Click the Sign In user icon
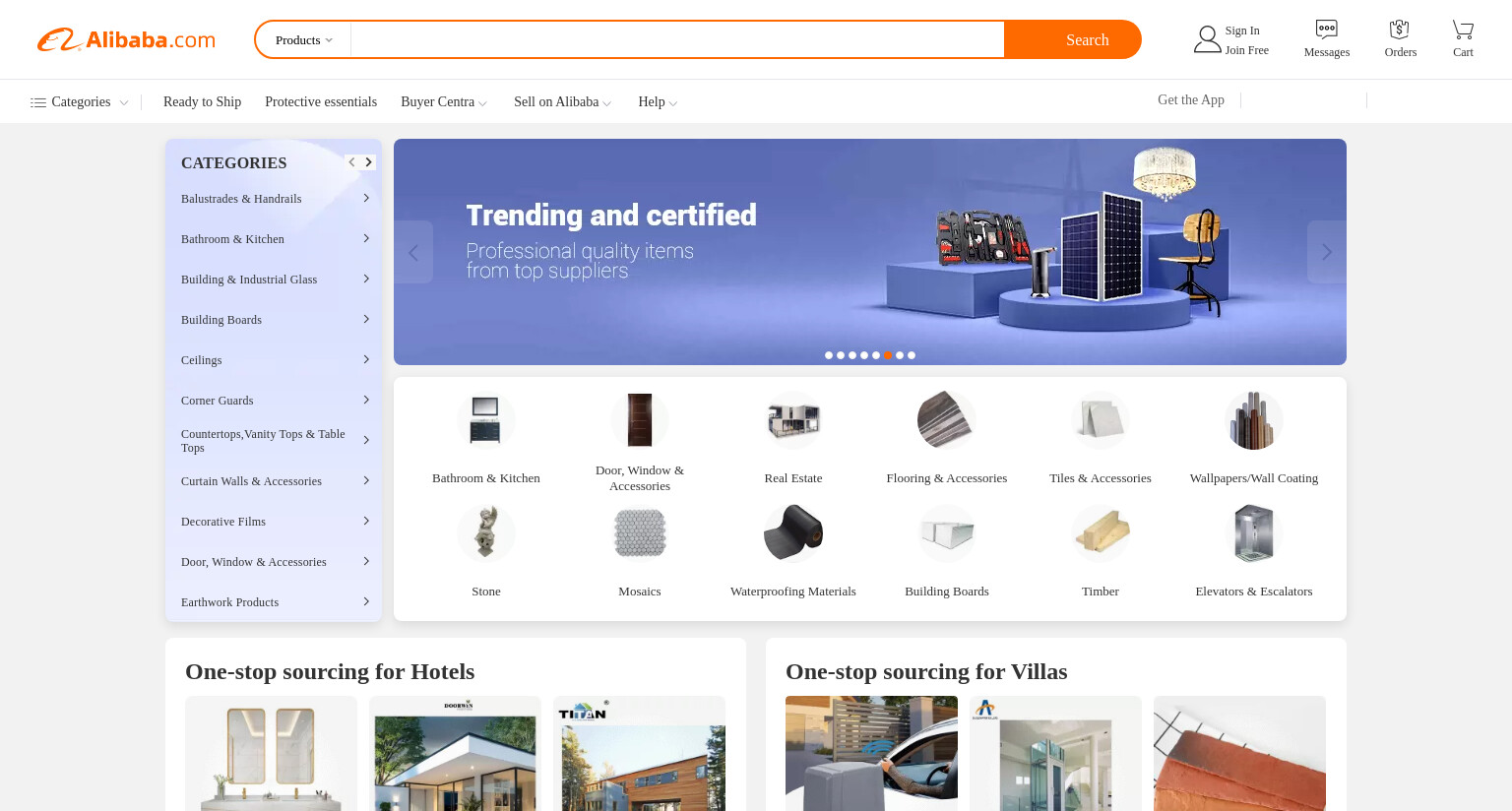Image resolution: width=1512 pixels, height=811 pixels. [x=1207, y=39]
